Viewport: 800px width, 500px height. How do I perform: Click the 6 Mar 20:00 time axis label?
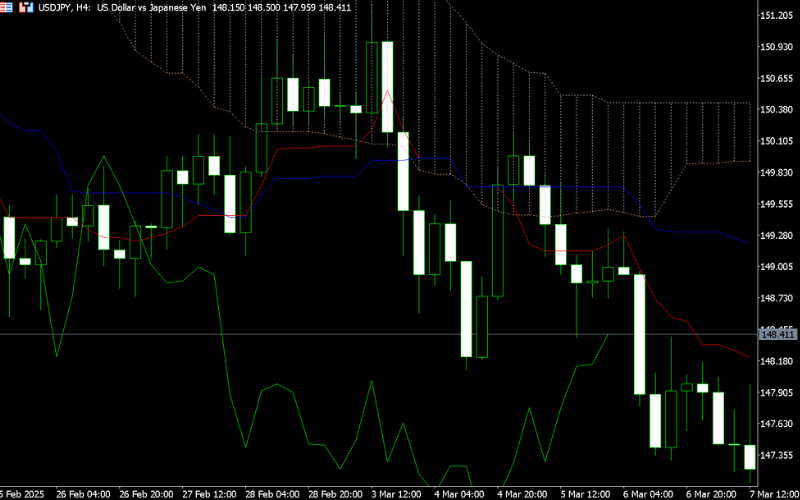[713, 494]
